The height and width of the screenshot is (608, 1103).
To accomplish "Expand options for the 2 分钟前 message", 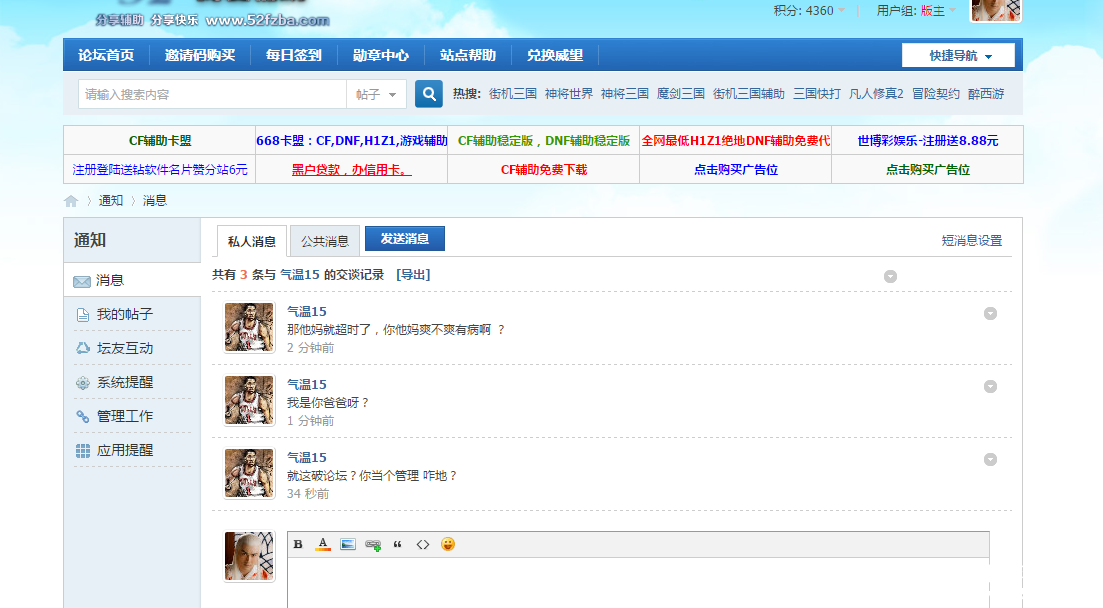I will click(x=990, y=314).
